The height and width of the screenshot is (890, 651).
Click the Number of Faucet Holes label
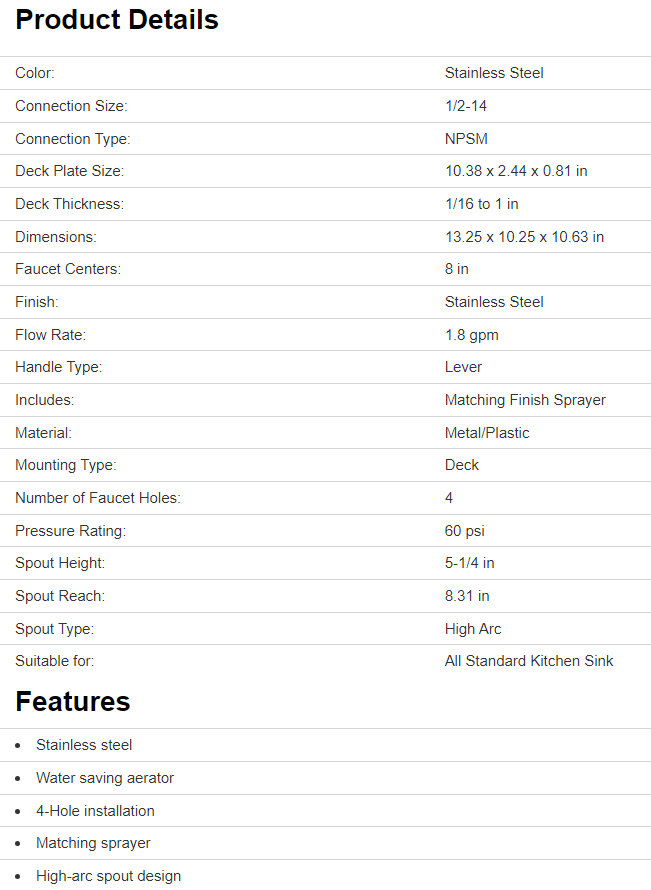(x=98, y=498)
